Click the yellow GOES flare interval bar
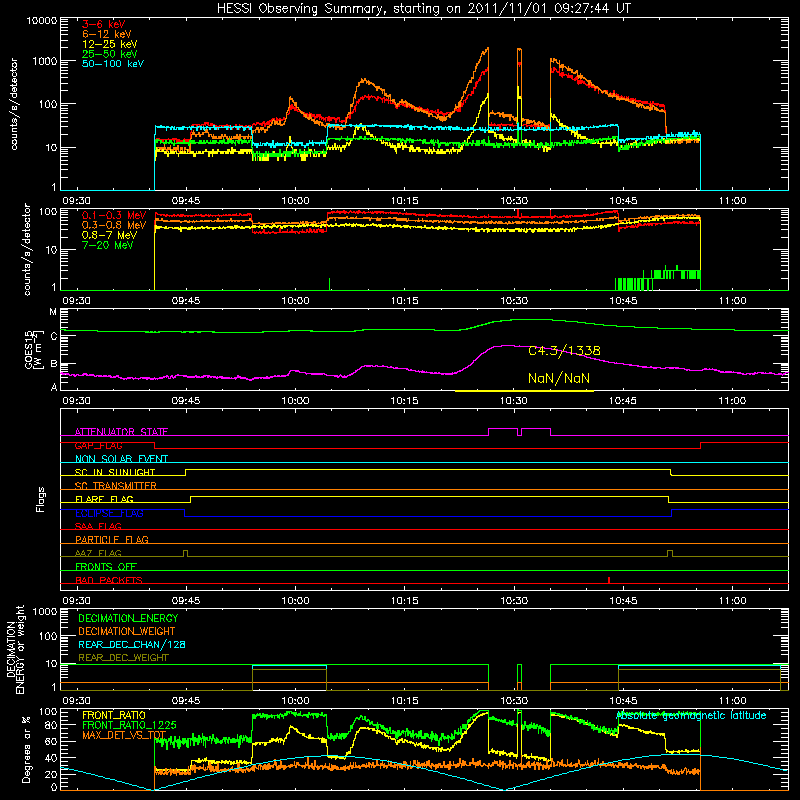Image resolution: width=800 pixels, height=800 pixels. [524, 391]
